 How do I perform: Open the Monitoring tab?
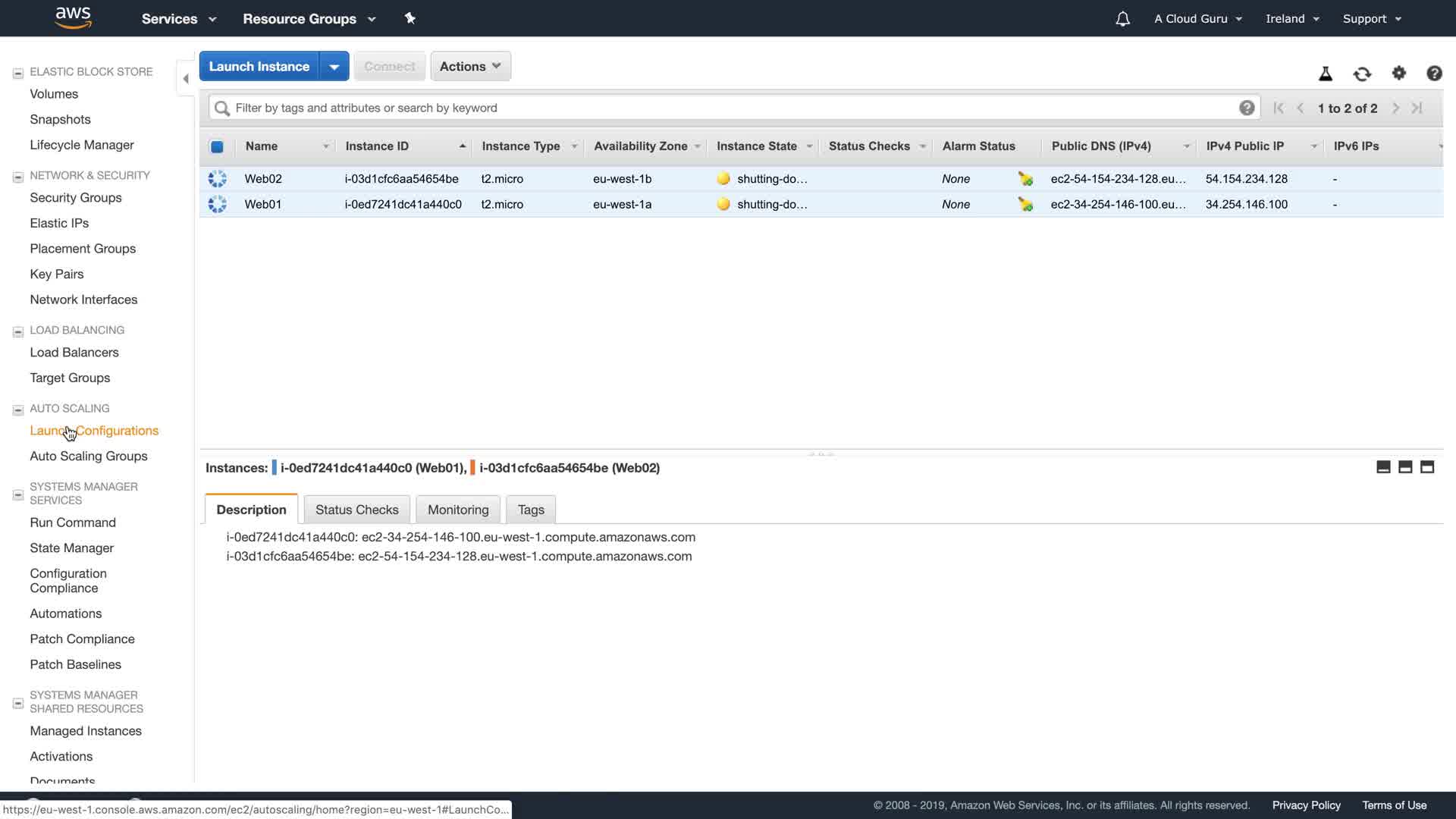click(458, 510)
